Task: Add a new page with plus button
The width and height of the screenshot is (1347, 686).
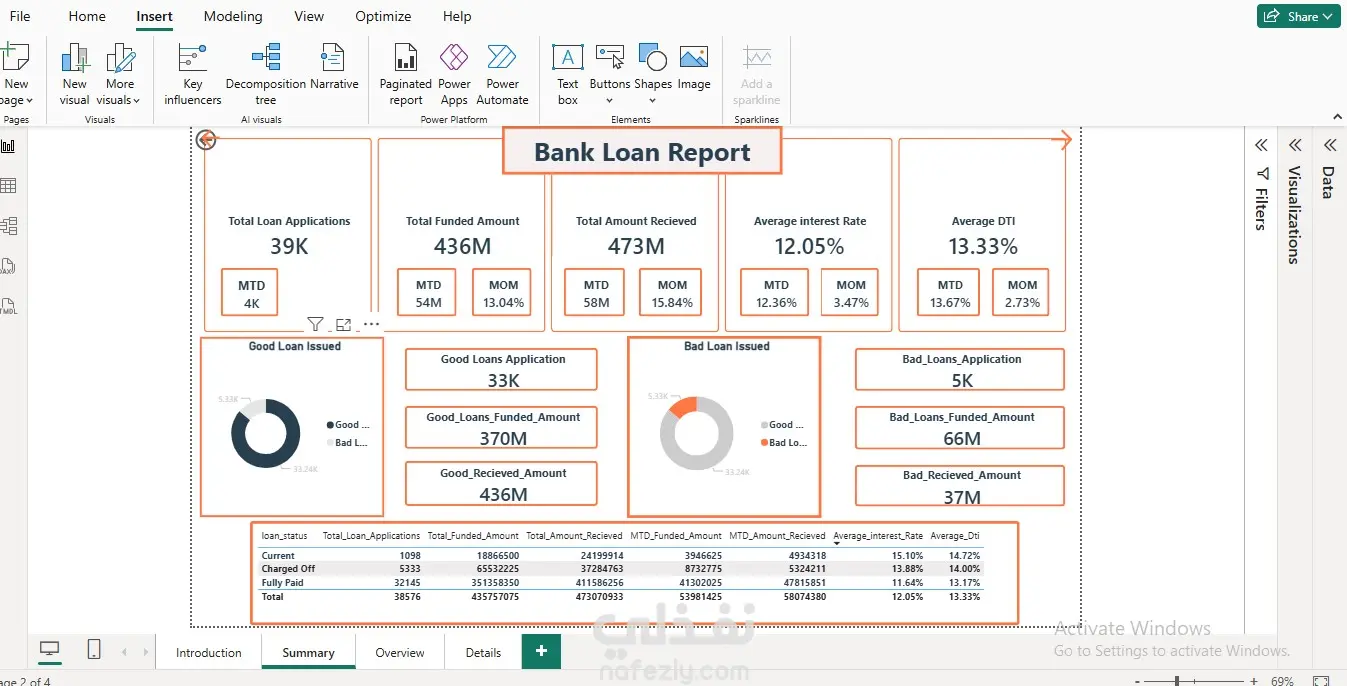Action: tap(541, 651)
